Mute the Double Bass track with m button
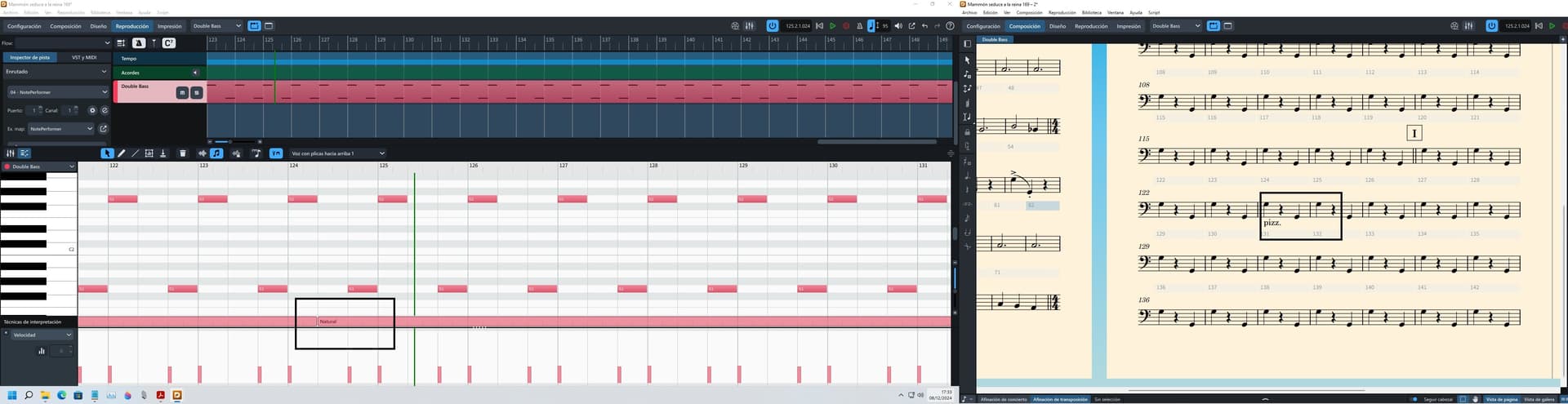This screenshot has height=404, width=1568. point(182,93)
